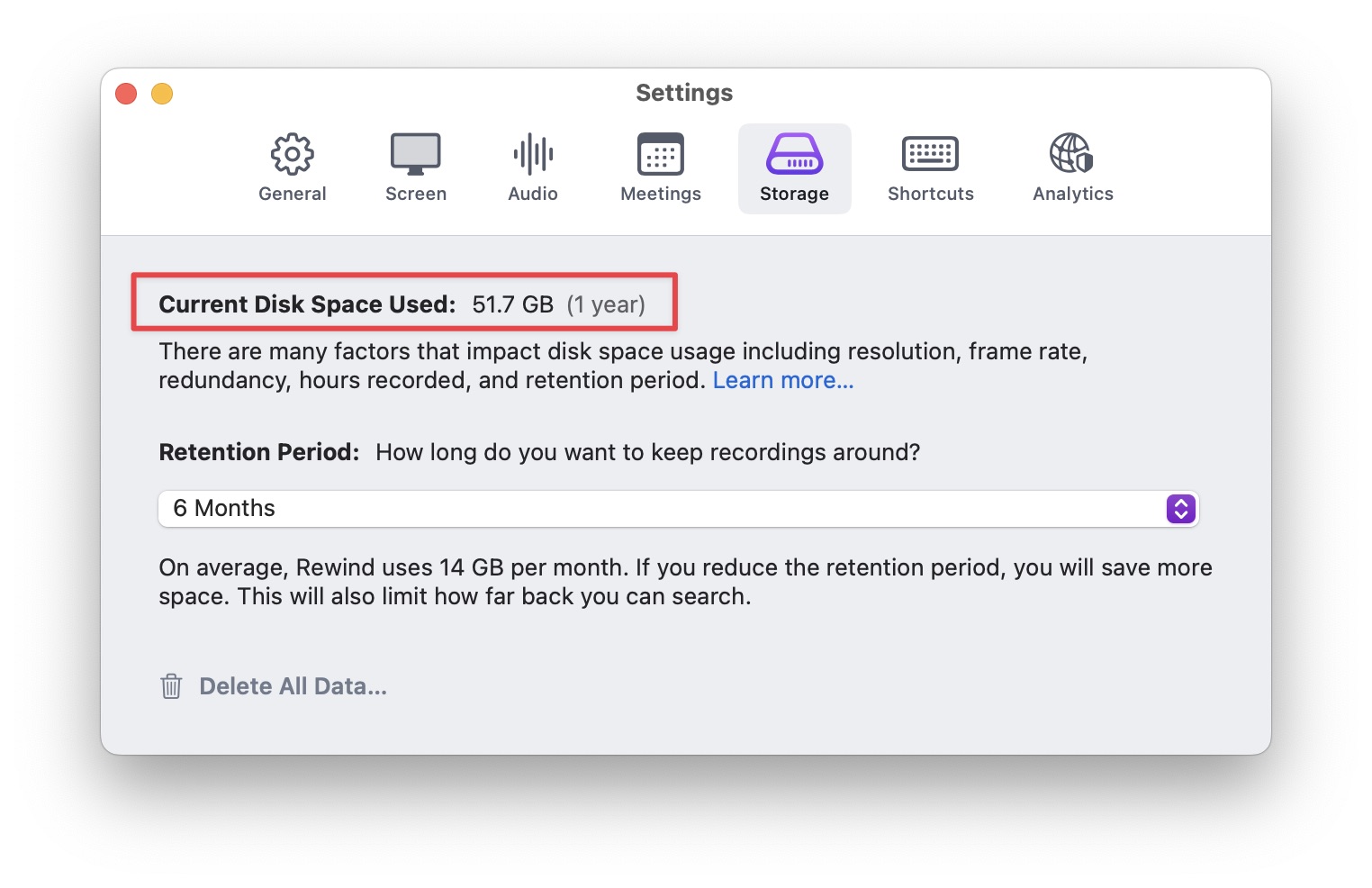Open the 6 Months retention dropdown
Screen dimensions: 1372x888
click(679, 509)
